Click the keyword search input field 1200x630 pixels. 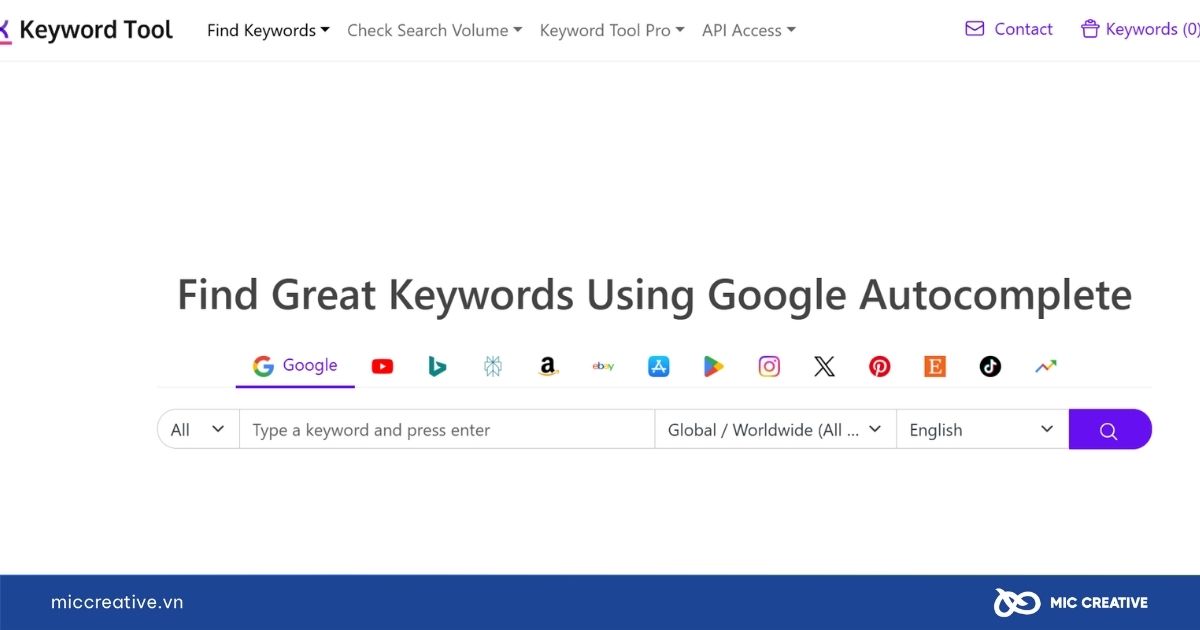tap(447, 429)
